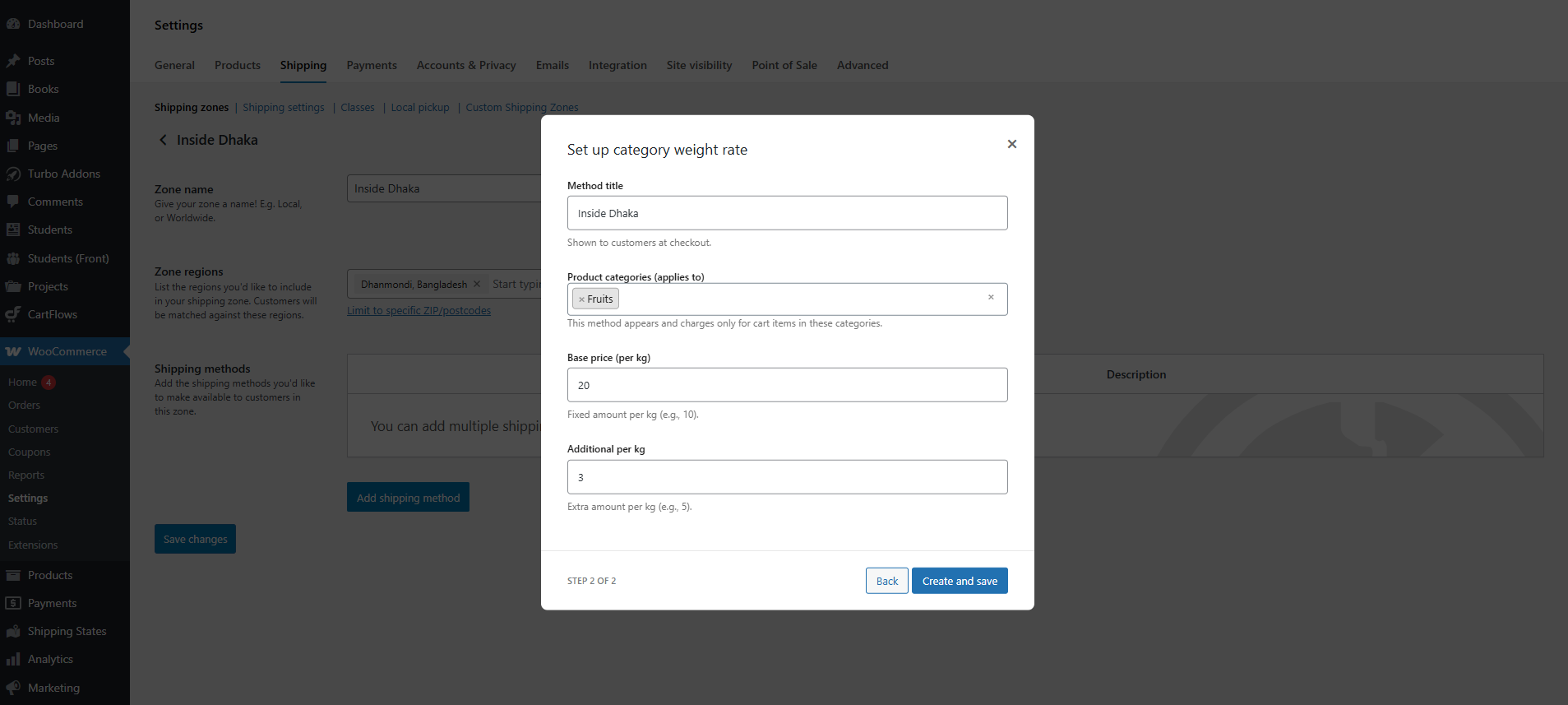This screenshot has height=705, width=1568.
Task: Click the Students icon in sidebar
Action: tap(13, 230)
